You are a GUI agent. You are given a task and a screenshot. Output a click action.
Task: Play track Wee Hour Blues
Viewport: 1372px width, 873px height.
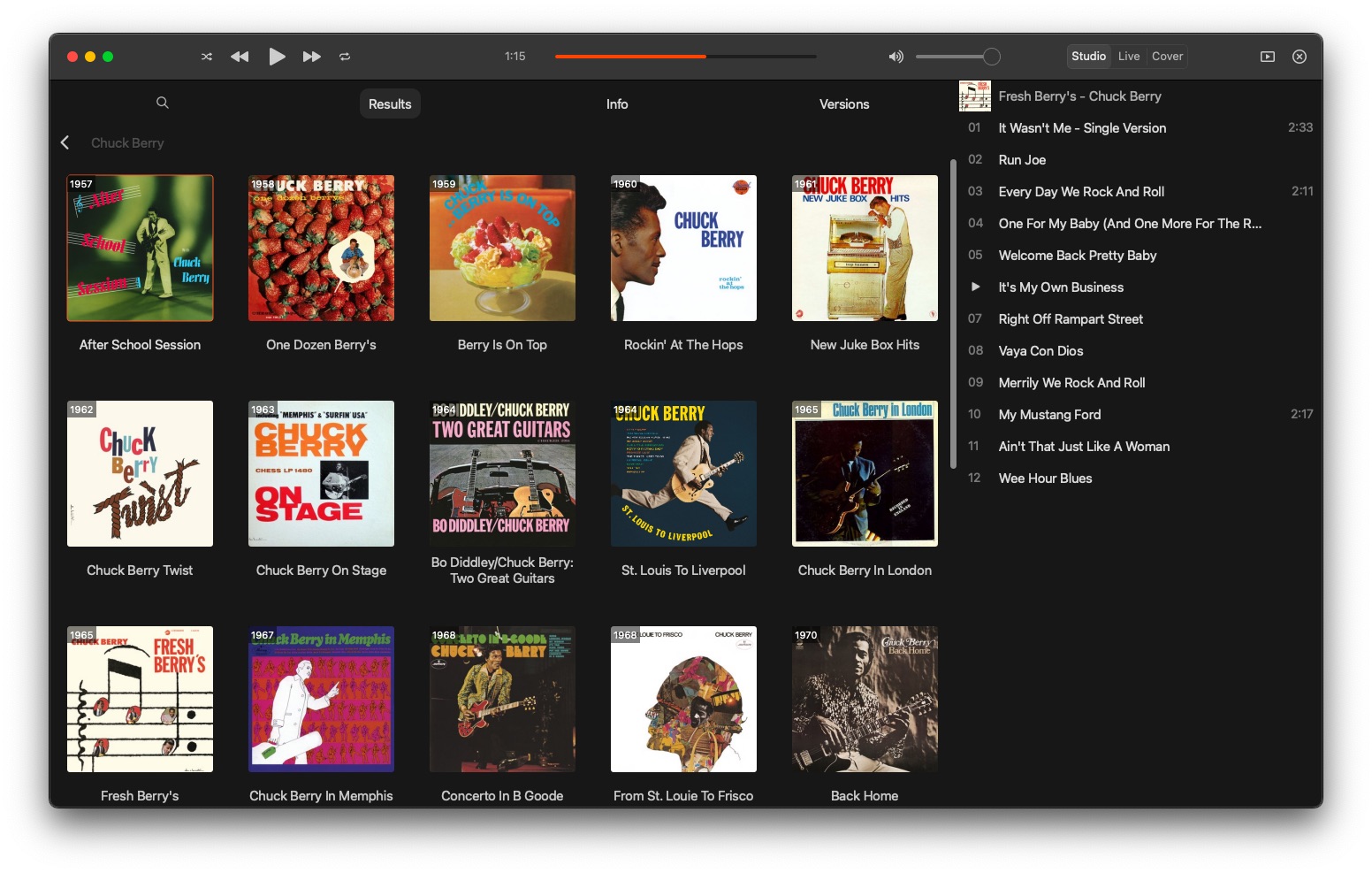1140,479
